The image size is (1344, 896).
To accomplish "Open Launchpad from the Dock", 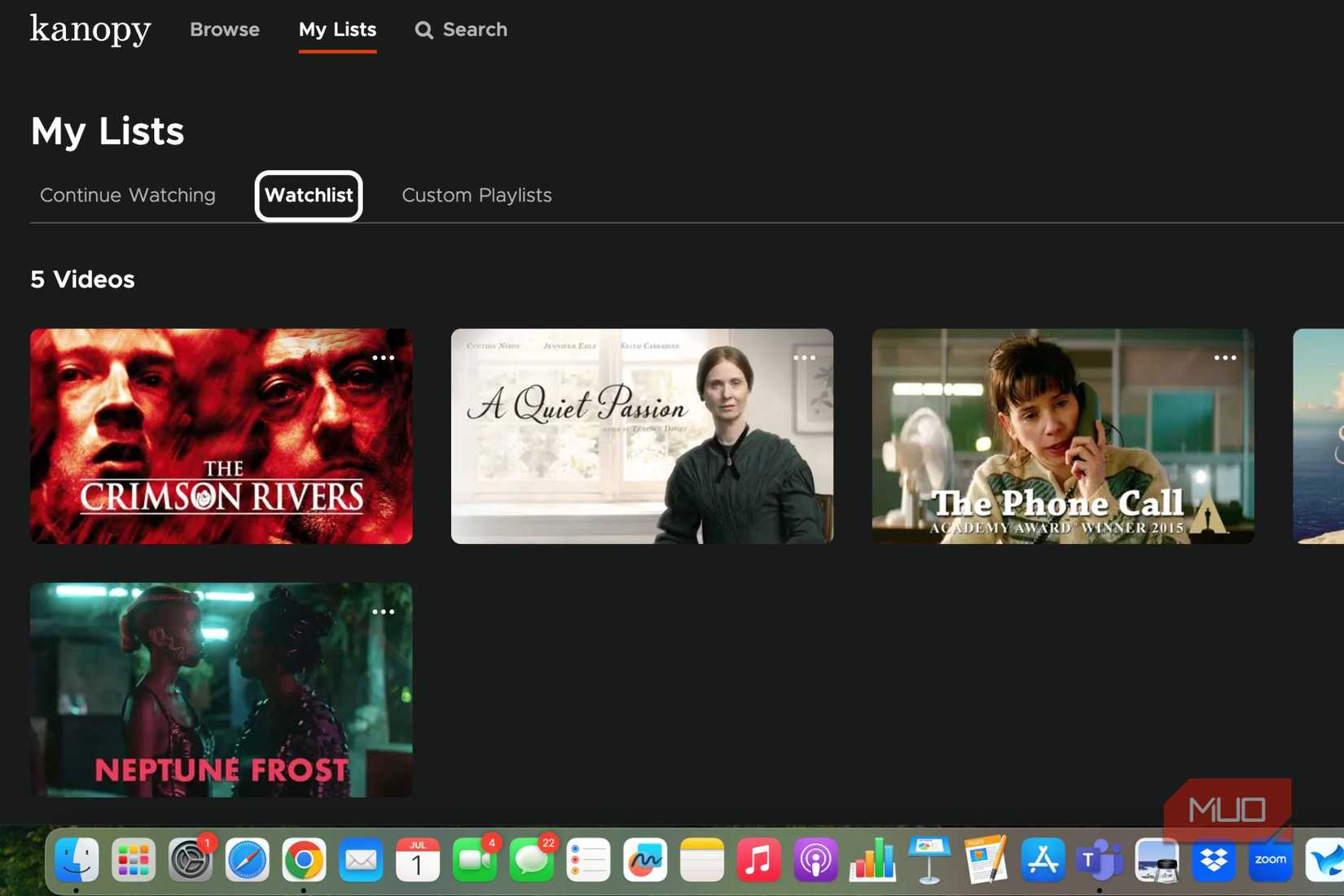I will 134,860.
